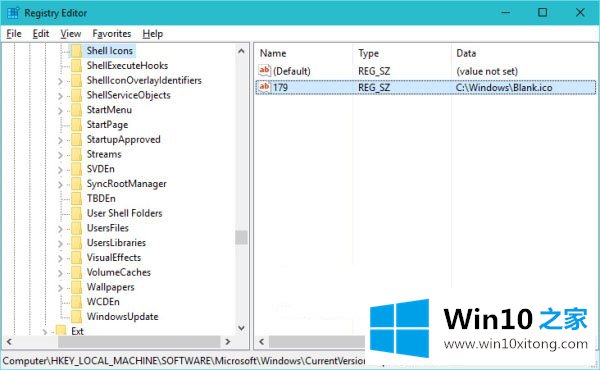Select the (Default) value name
The image size is (600, 370).
[x=292, y=71]
